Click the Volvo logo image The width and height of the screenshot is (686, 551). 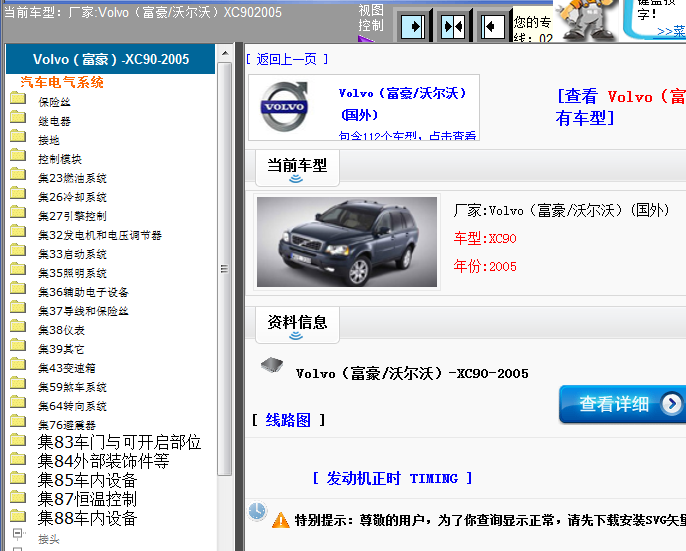tap(284, 106)
